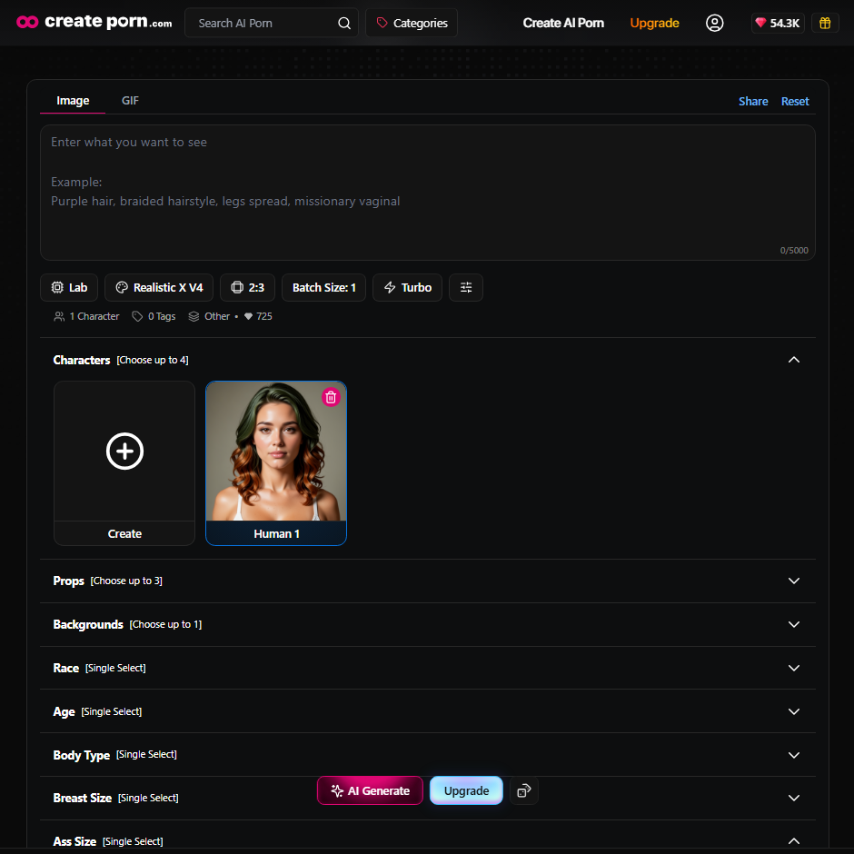
Task: Click the search magnifier icon
Action: point(344,23)
